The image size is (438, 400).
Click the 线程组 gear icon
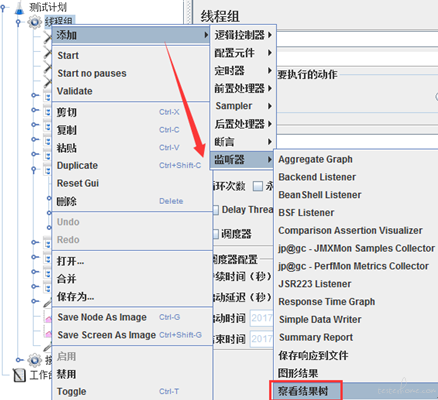(34, 22)
